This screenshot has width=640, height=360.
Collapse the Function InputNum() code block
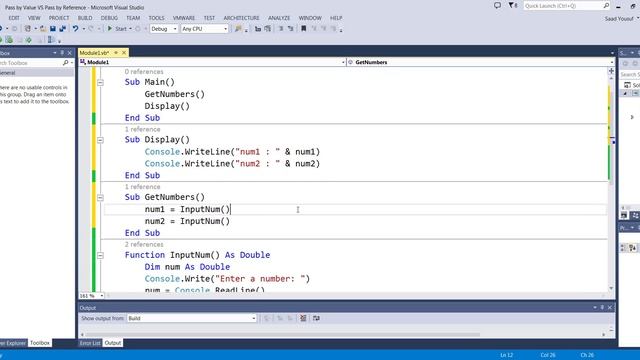point(100,256)
